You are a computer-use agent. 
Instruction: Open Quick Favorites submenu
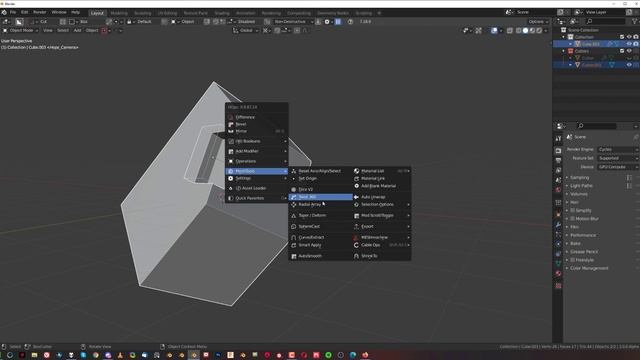click(x=257, y=198)
